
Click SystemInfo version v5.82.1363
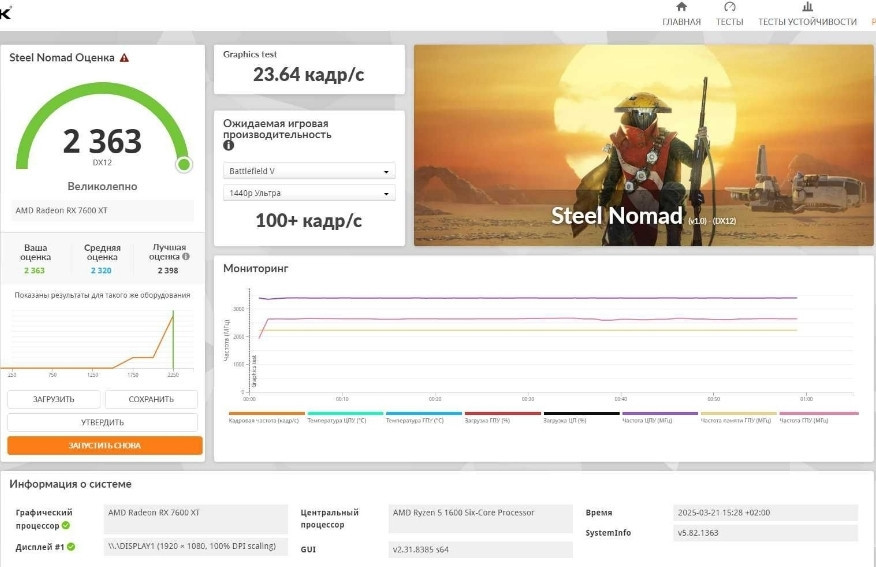coord(765,533)
